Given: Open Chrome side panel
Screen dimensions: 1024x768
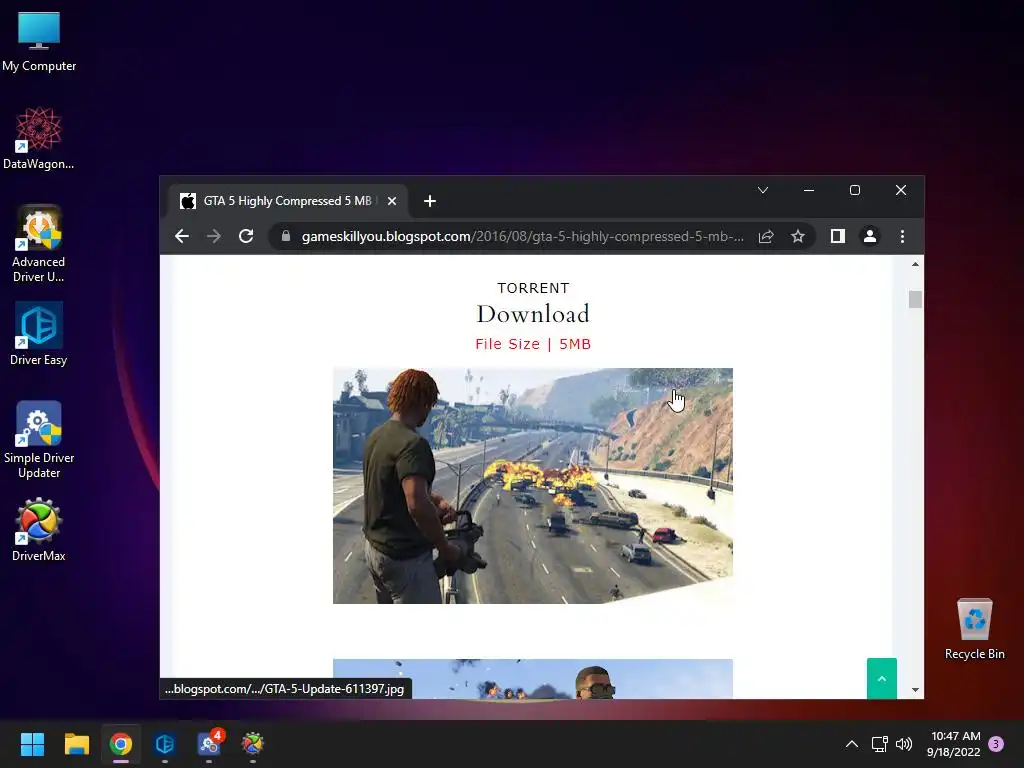Looking at the screenshot, I should (x=837, y=236).
